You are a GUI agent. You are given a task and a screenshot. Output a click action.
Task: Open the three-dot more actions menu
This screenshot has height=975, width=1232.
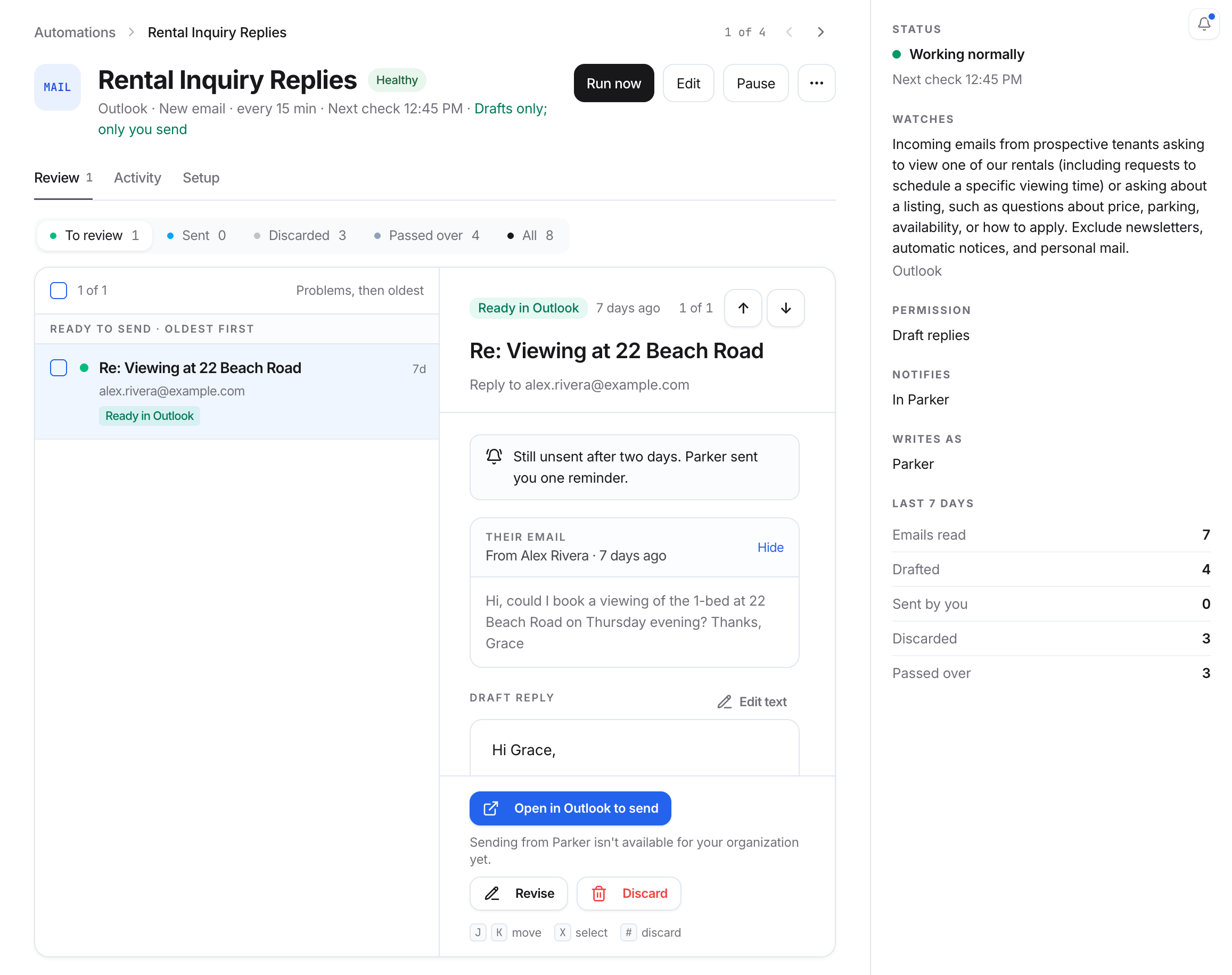click(816, 84)
